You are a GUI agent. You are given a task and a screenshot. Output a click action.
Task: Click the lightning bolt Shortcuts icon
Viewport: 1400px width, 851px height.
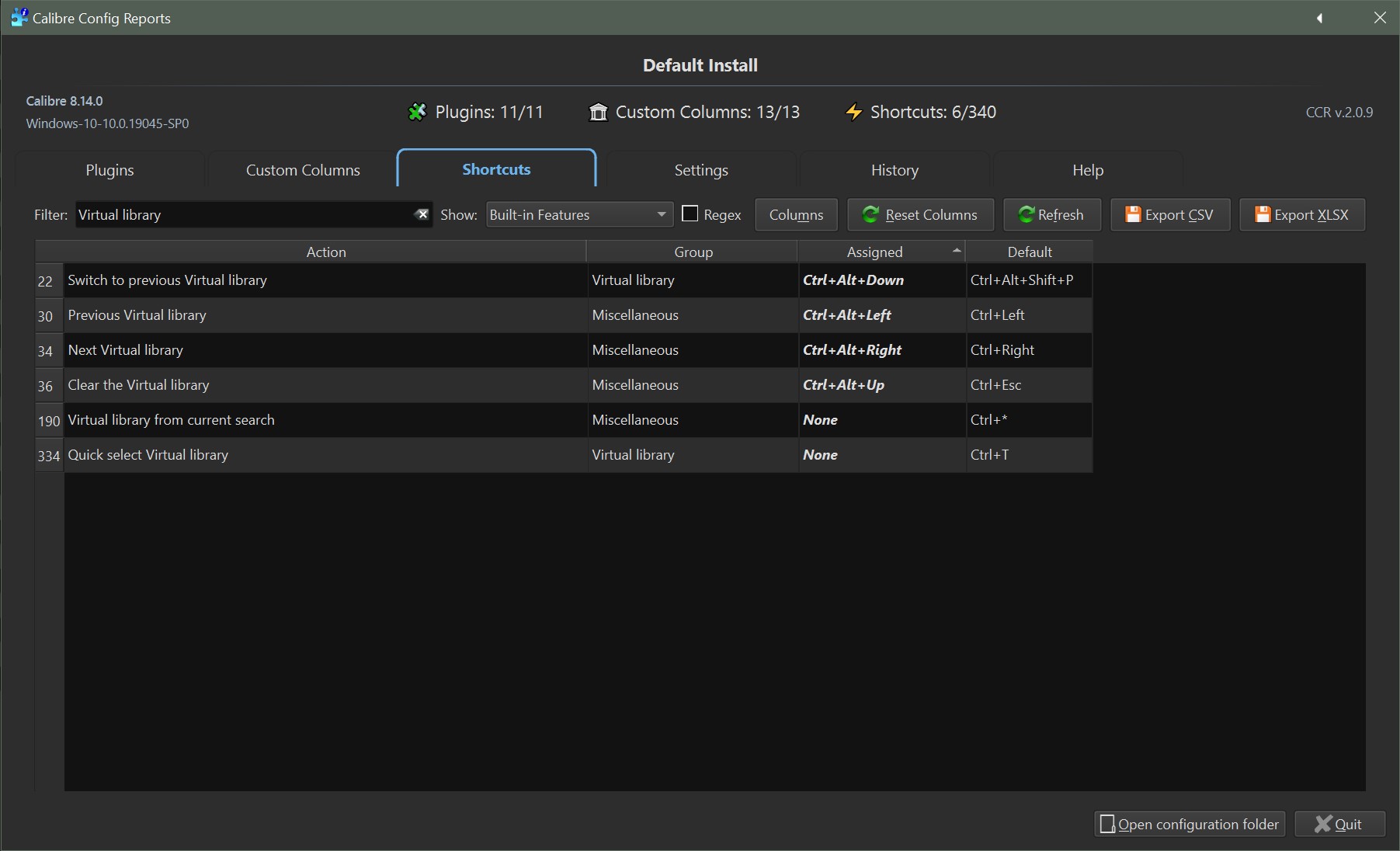pos(853,113)
